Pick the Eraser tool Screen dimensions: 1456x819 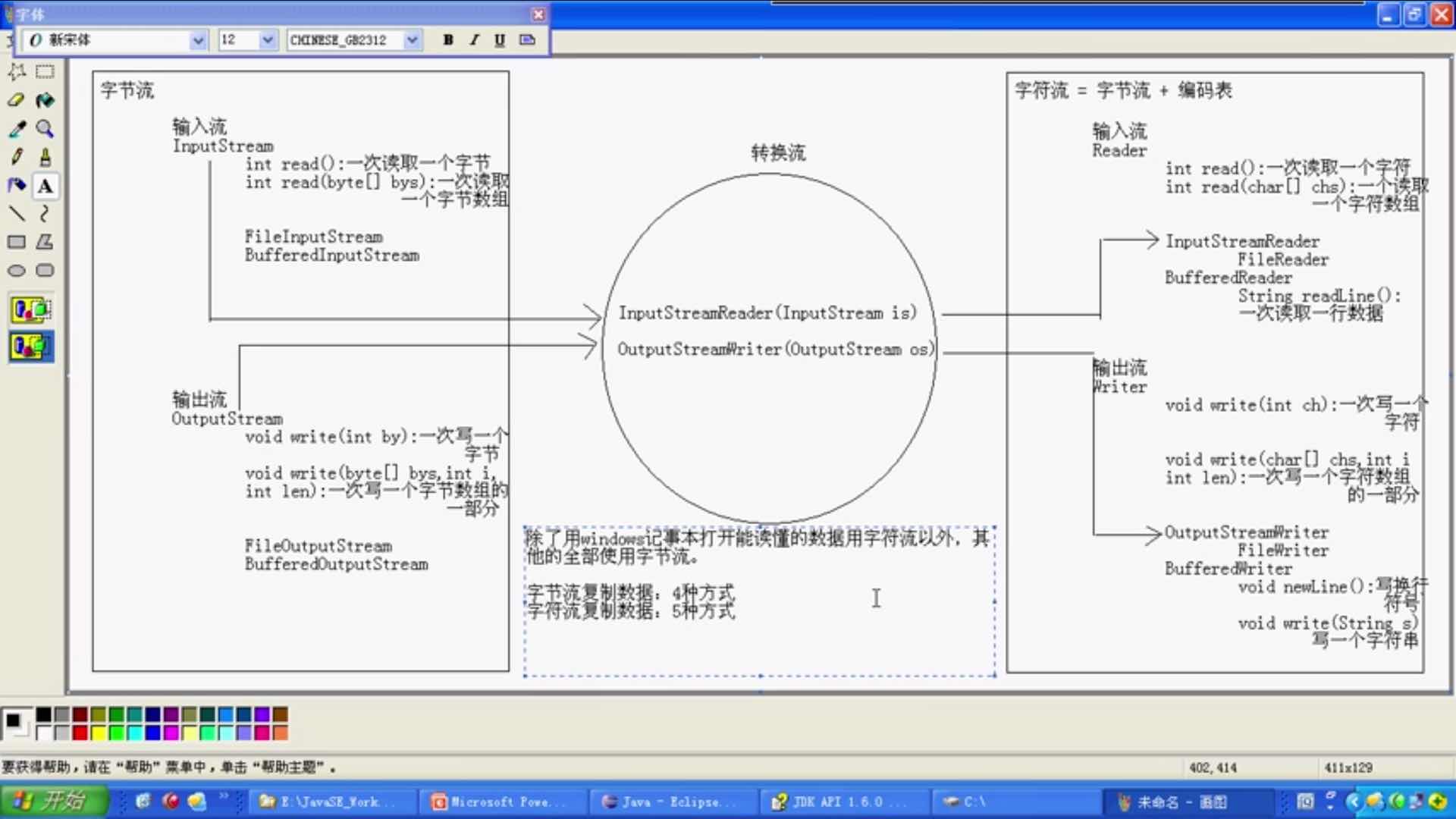17,99
